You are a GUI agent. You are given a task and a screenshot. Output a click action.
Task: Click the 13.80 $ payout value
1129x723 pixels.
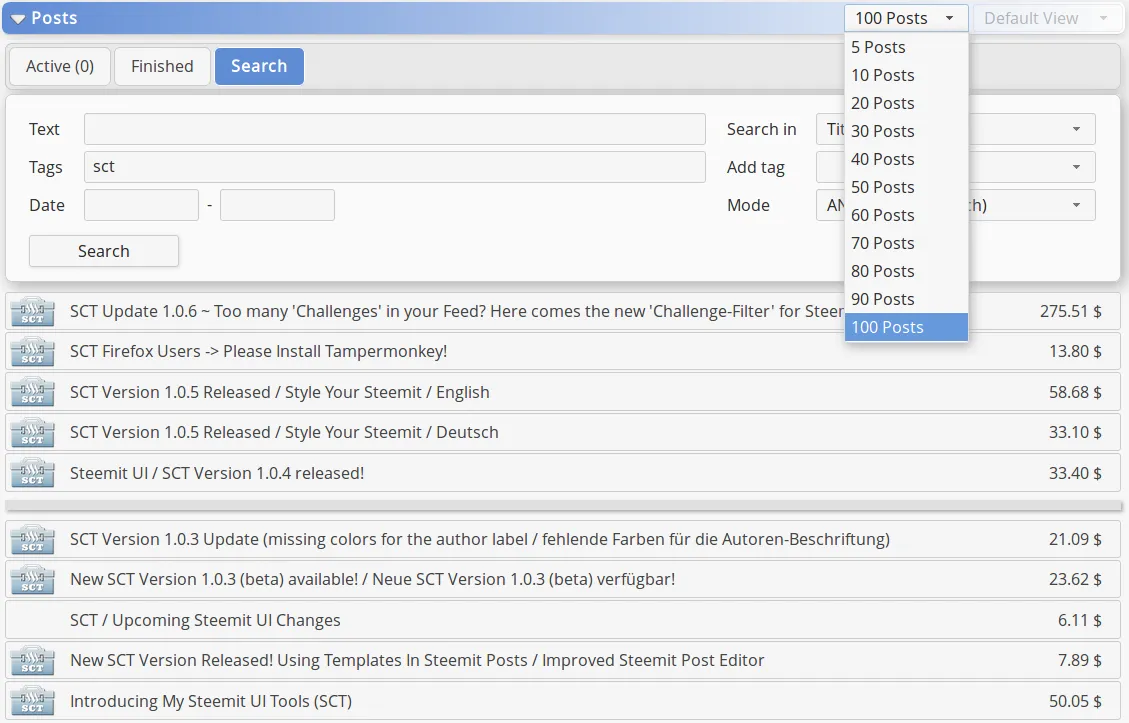pos(1075,351)
